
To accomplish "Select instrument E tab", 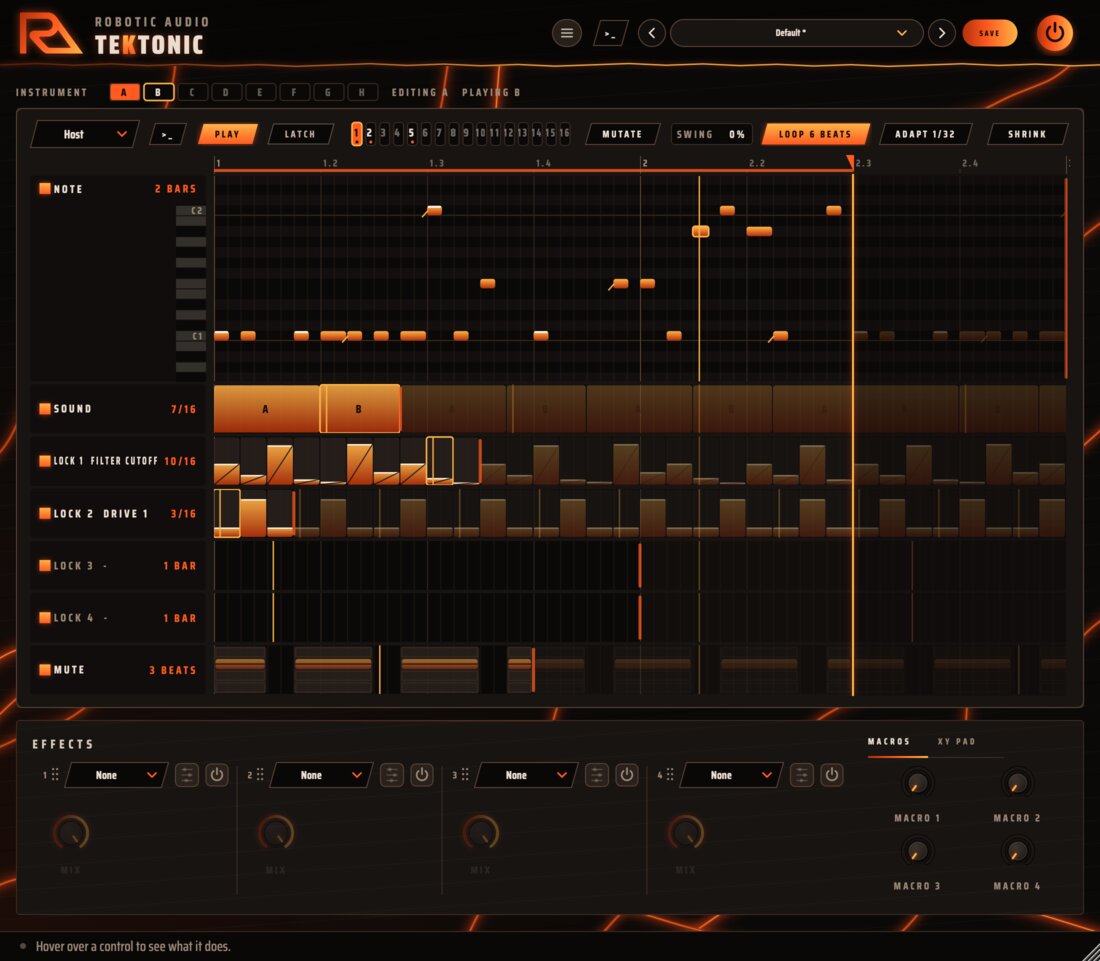I will [260, 92].
